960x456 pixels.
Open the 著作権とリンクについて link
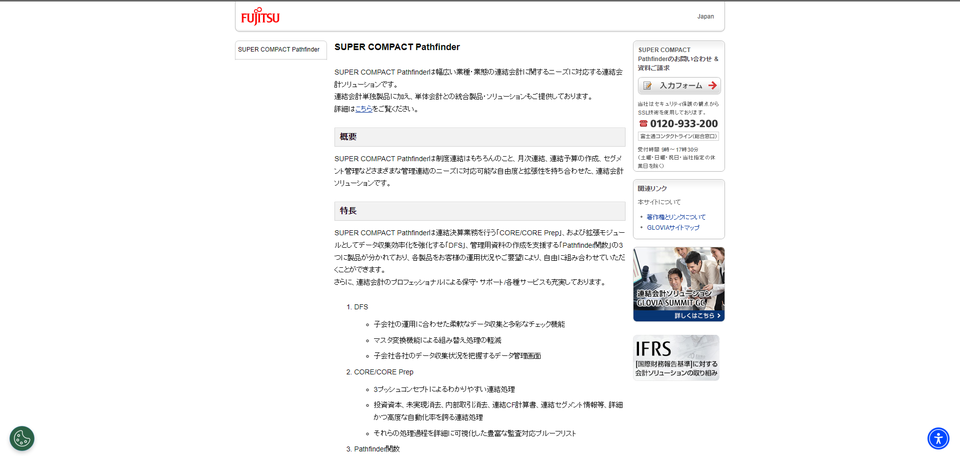click(x=676, y=216)
